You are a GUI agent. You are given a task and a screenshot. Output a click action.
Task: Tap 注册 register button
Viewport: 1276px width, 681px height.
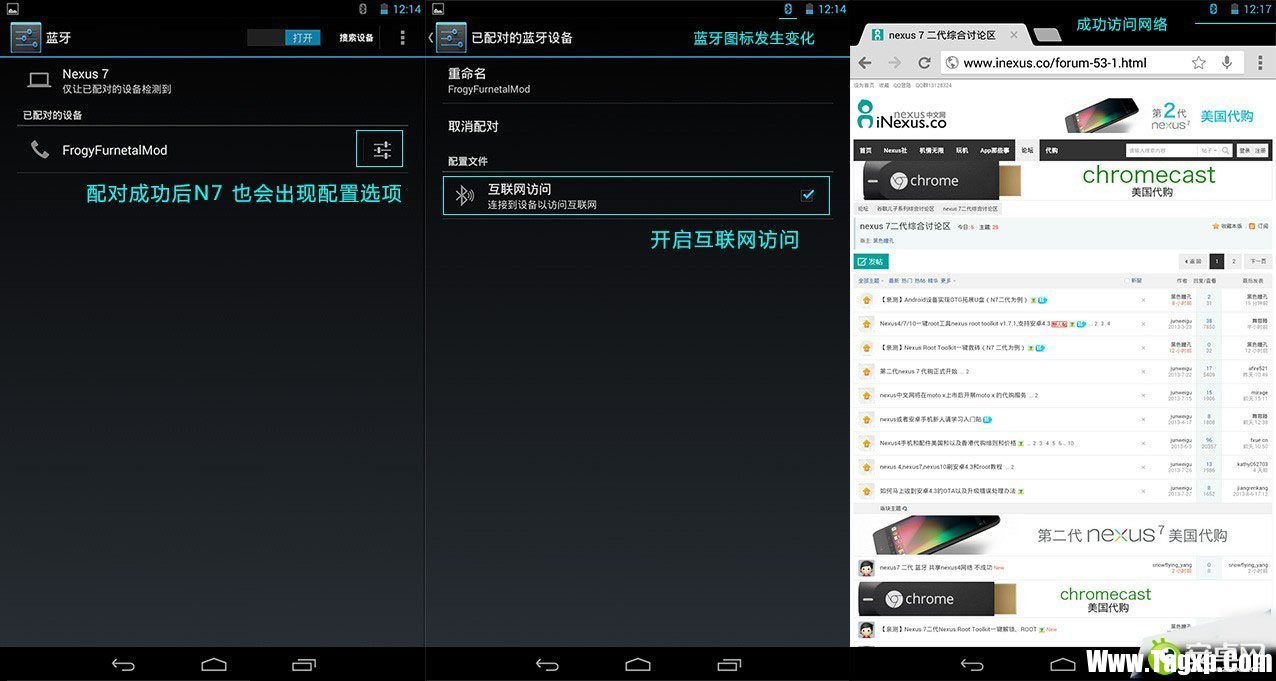[x=1260, y=150]
